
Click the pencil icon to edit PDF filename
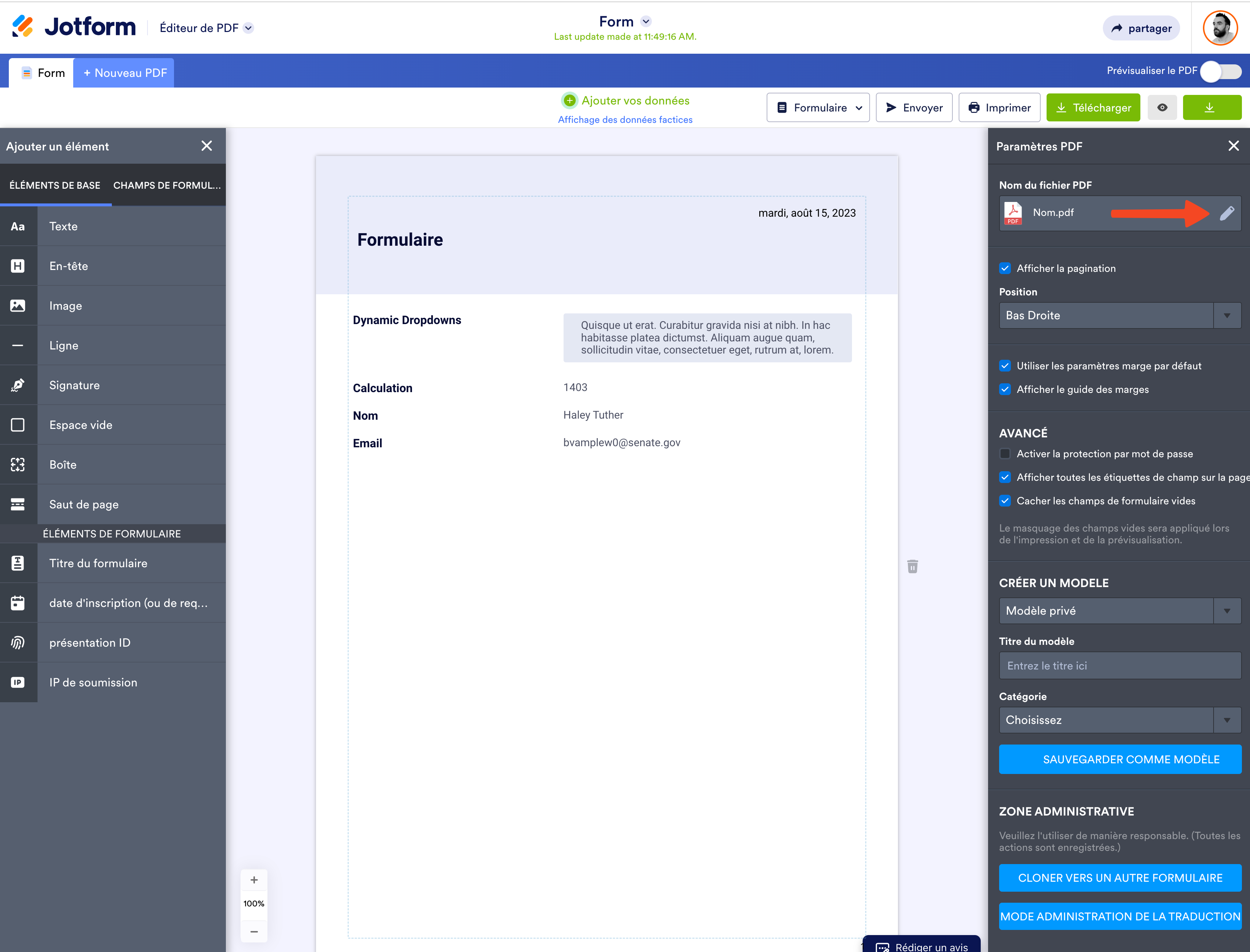pos(1227,213)
